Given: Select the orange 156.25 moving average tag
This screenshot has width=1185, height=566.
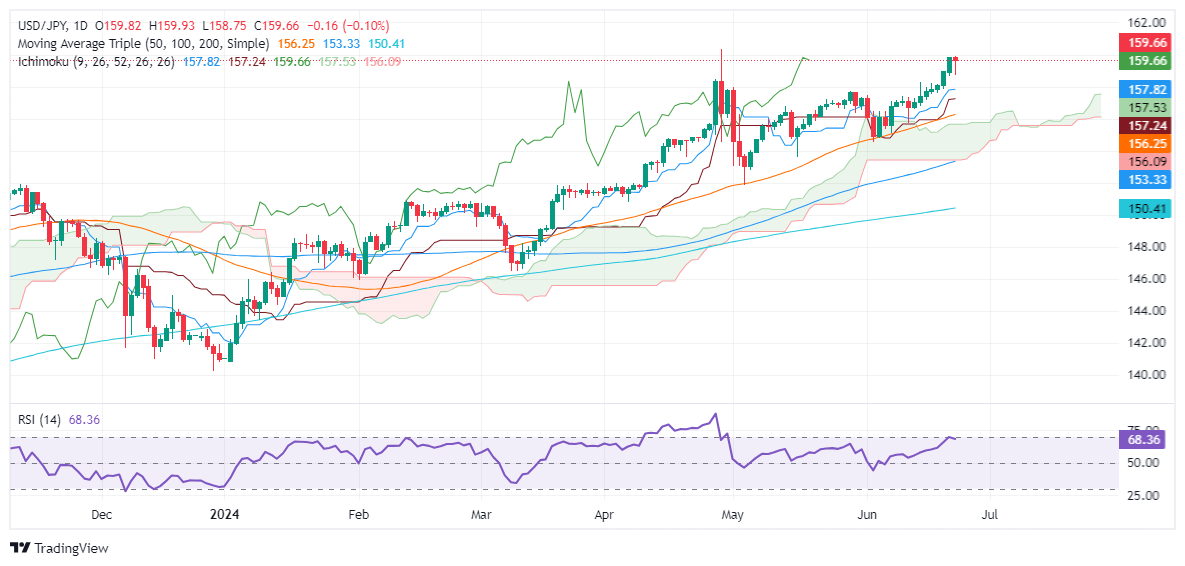Looking at the screenshot, I should 1143,143.
